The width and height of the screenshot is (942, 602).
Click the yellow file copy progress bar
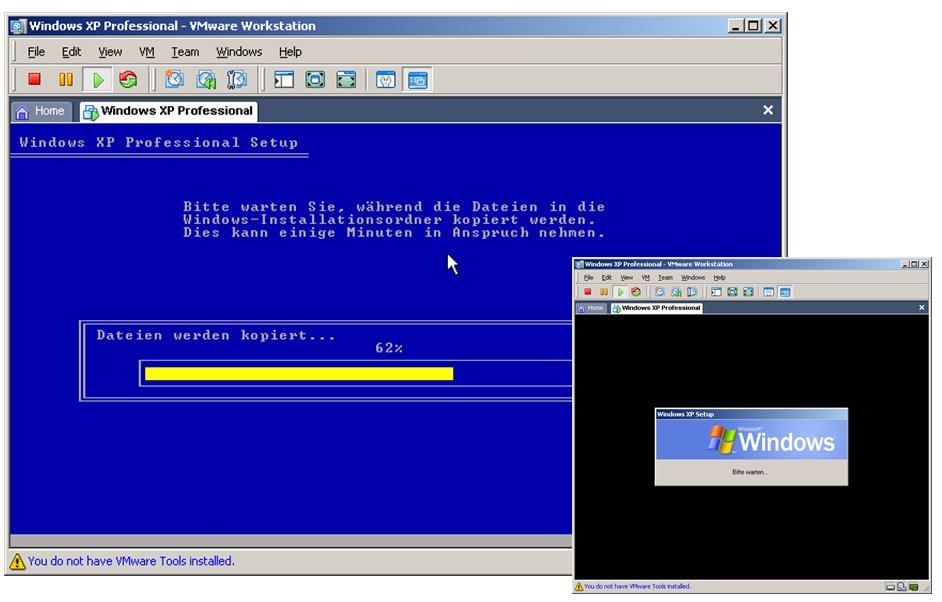click(x=299, y=374)
